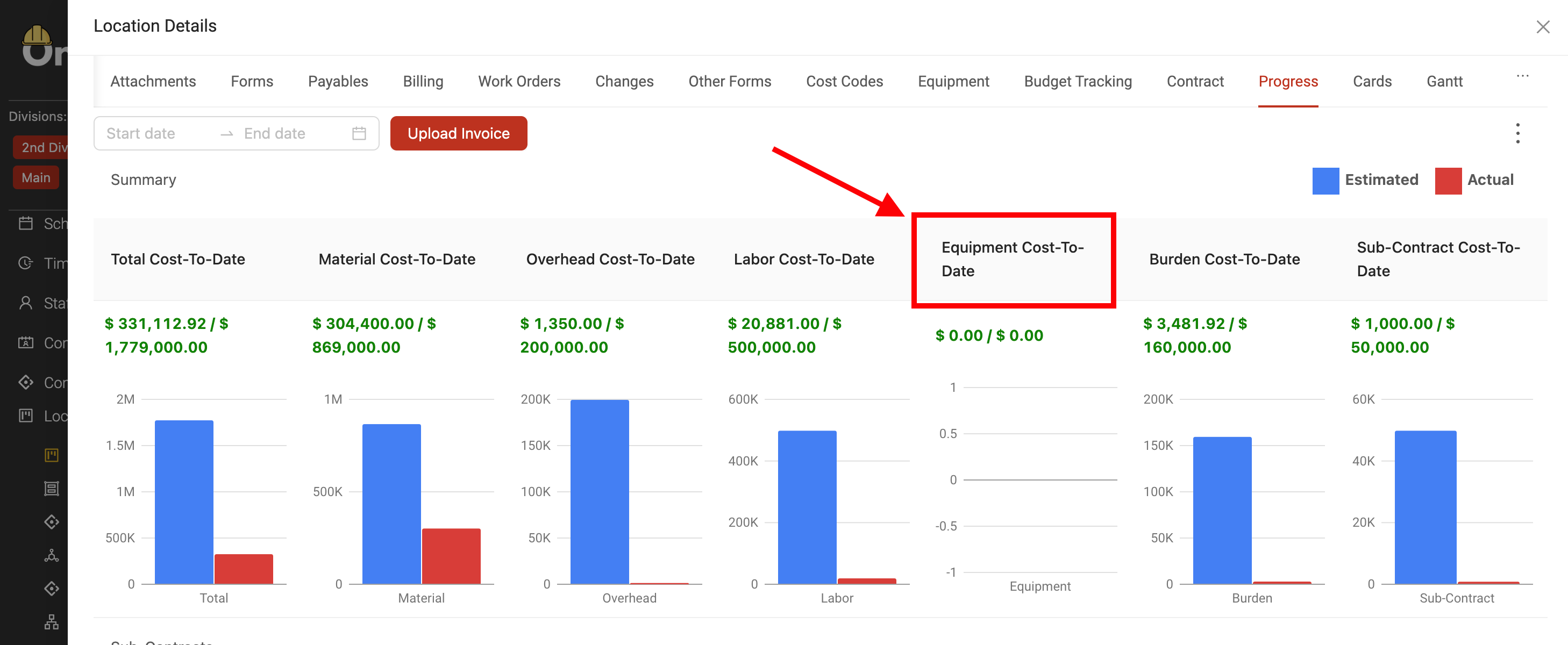Click the blue Estimated bar in Total chart
Viewport: 1568px width, 645px height.
point(184,502)
